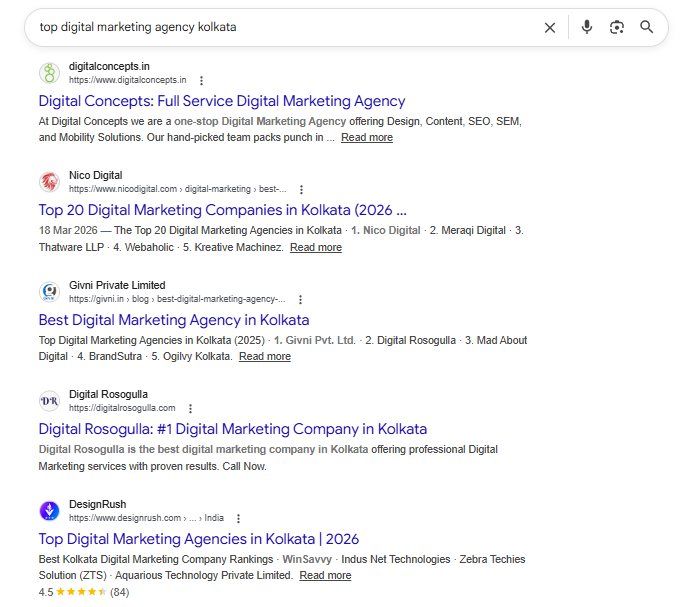The height and width of the screenshot is (607, 690).
Task: Expand 'Read more' under the Nico Digital snippet
Action: click(x=315, y=247)
